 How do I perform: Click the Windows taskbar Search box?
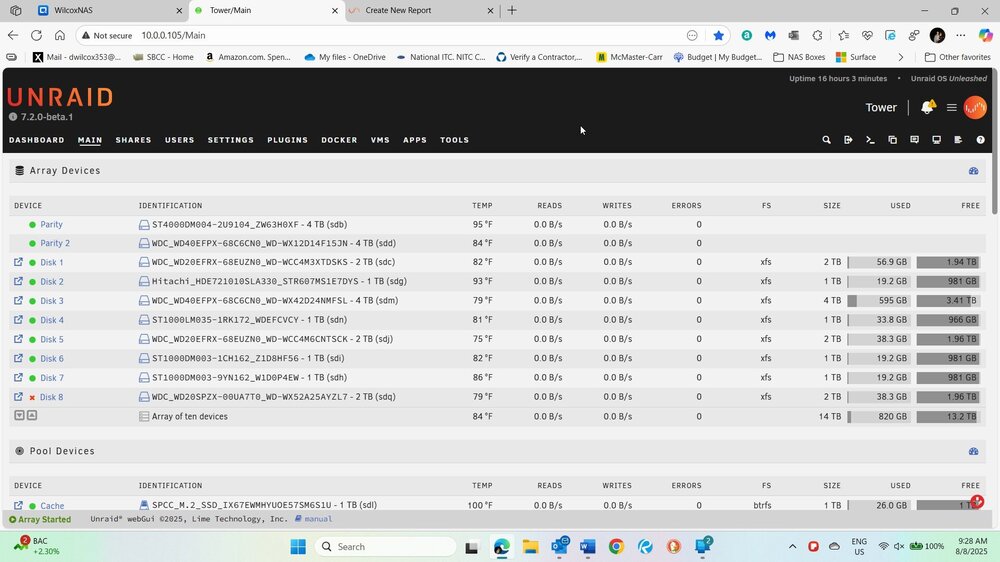385,547
